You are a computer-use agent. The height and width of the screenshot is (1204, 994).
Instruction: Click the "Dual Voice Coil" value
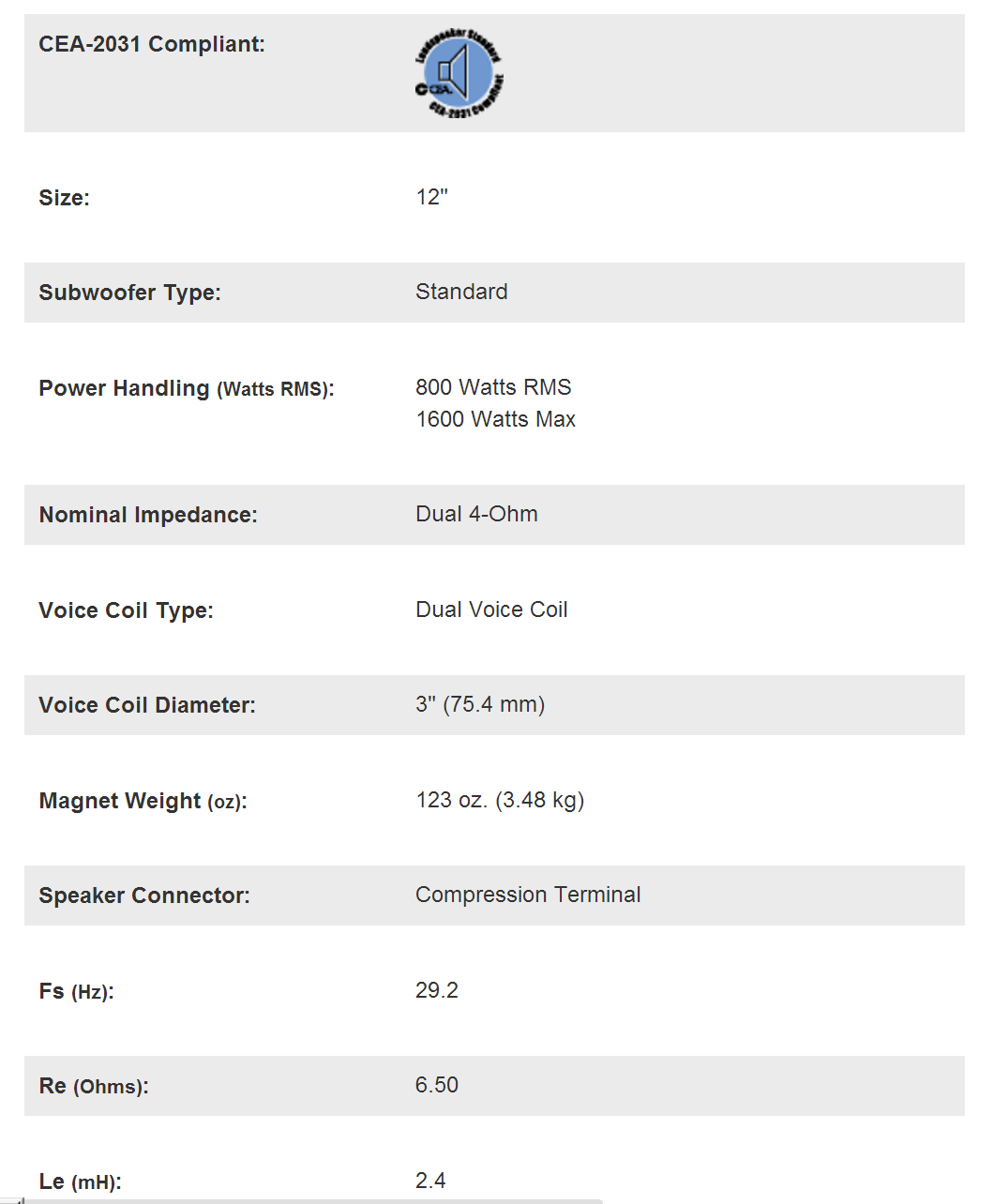pyautogui.click(x=491, y=610)
